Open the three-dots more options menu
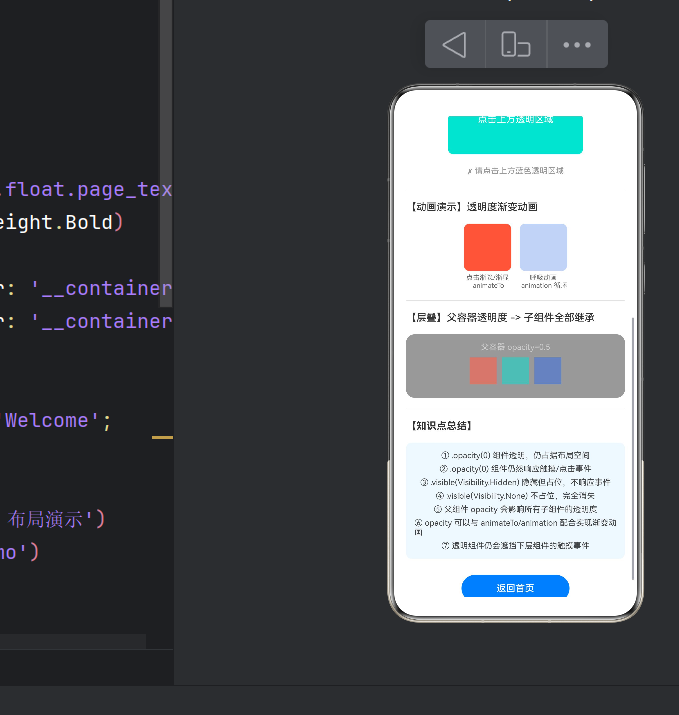The width and height of the screenshot is (679, 715). pyautogui.click(x=577, y=45)
